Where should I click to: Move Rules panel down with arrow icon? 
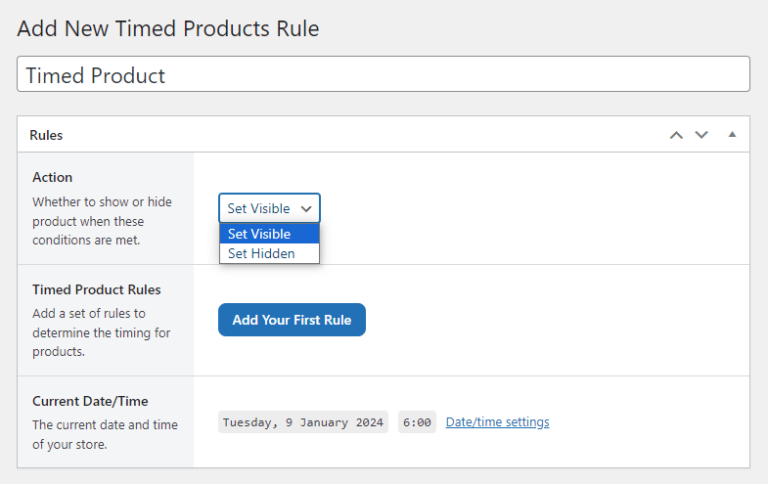tap(701, 135)
